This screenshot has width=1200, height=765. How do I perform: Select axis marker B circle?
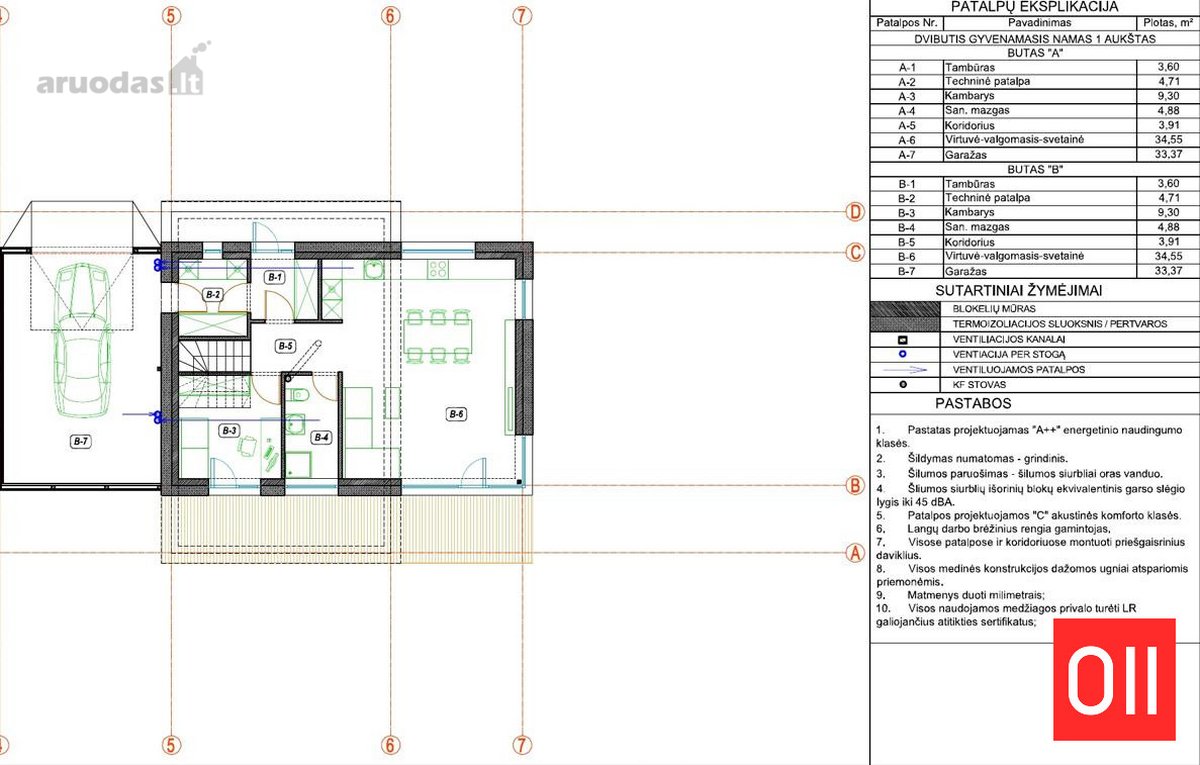pos(855,486)
